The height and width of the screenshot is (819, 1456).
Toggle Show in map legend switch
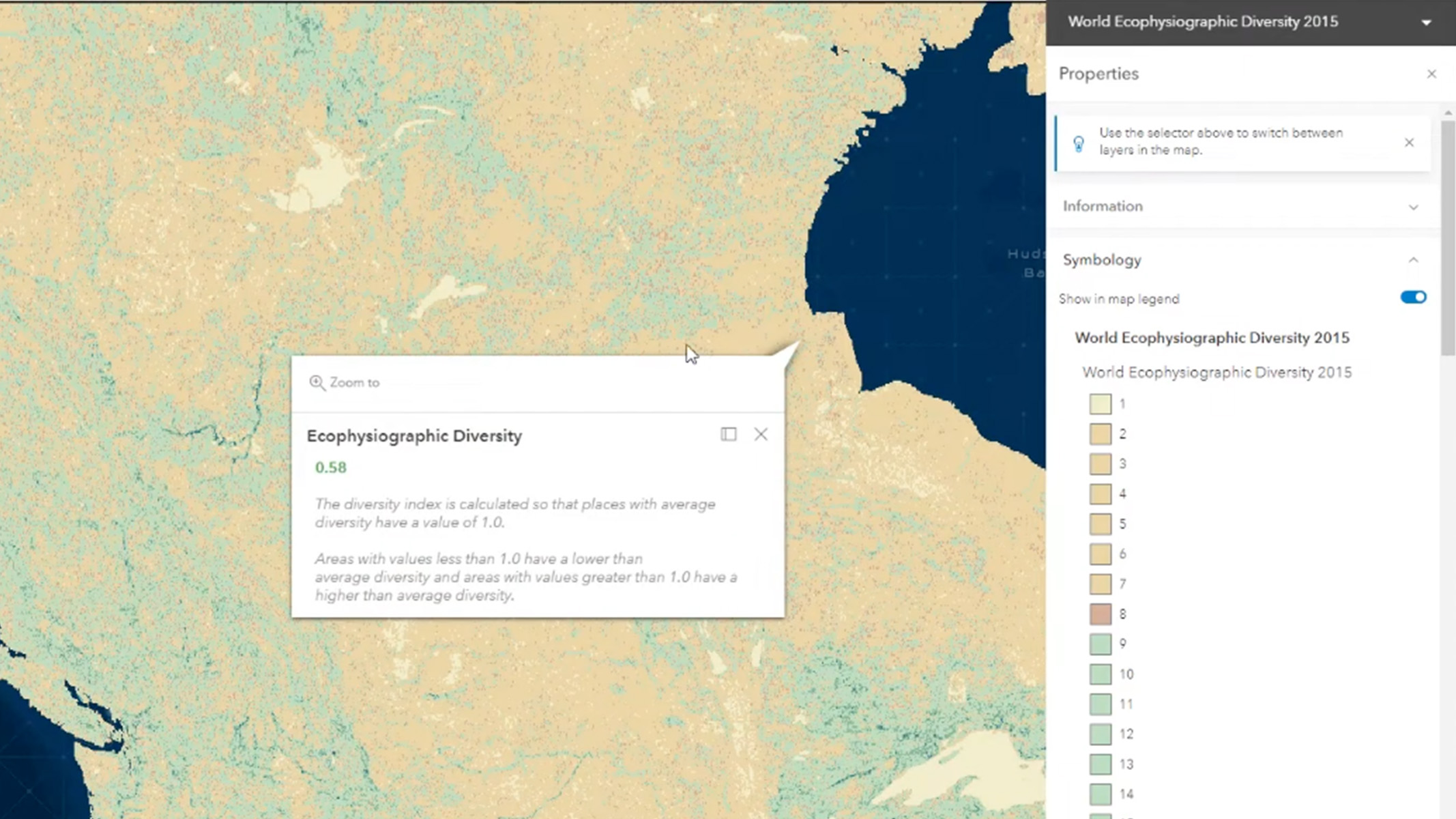[x=1412, y=297]
